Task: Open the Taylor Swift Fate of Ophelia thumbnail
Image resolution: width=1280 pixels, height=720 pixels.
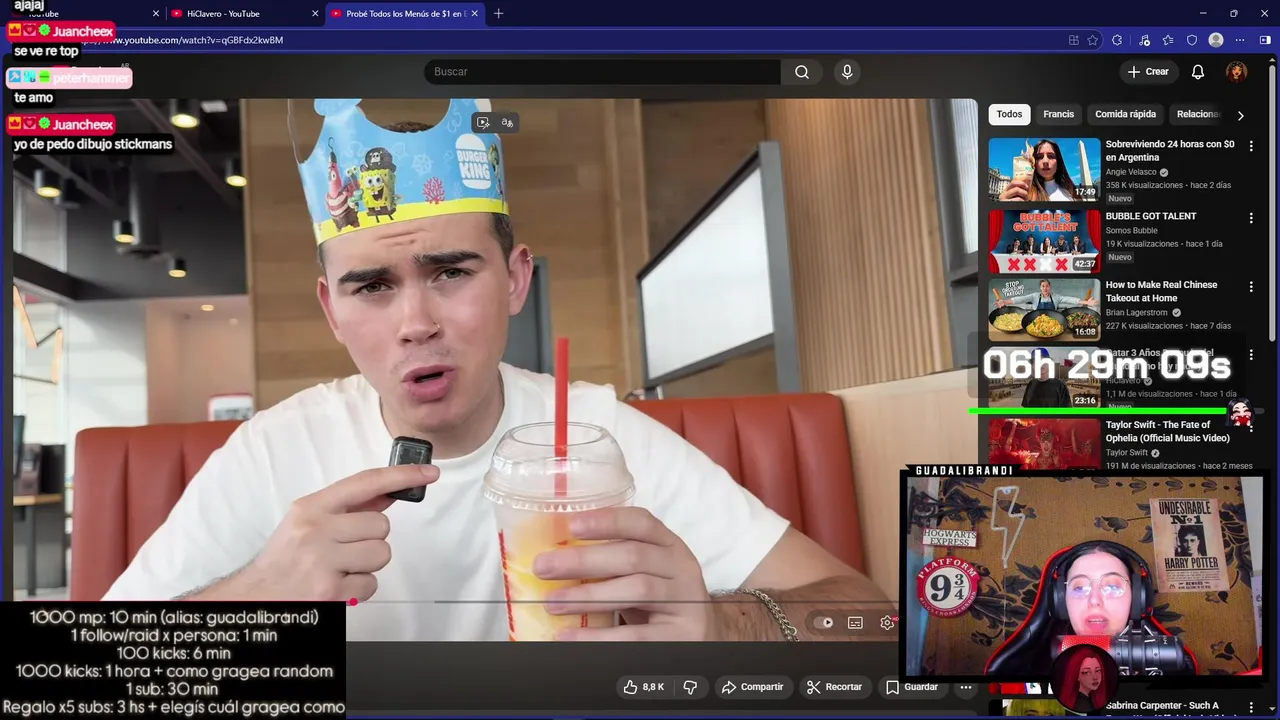Action: click(1044, 444)
